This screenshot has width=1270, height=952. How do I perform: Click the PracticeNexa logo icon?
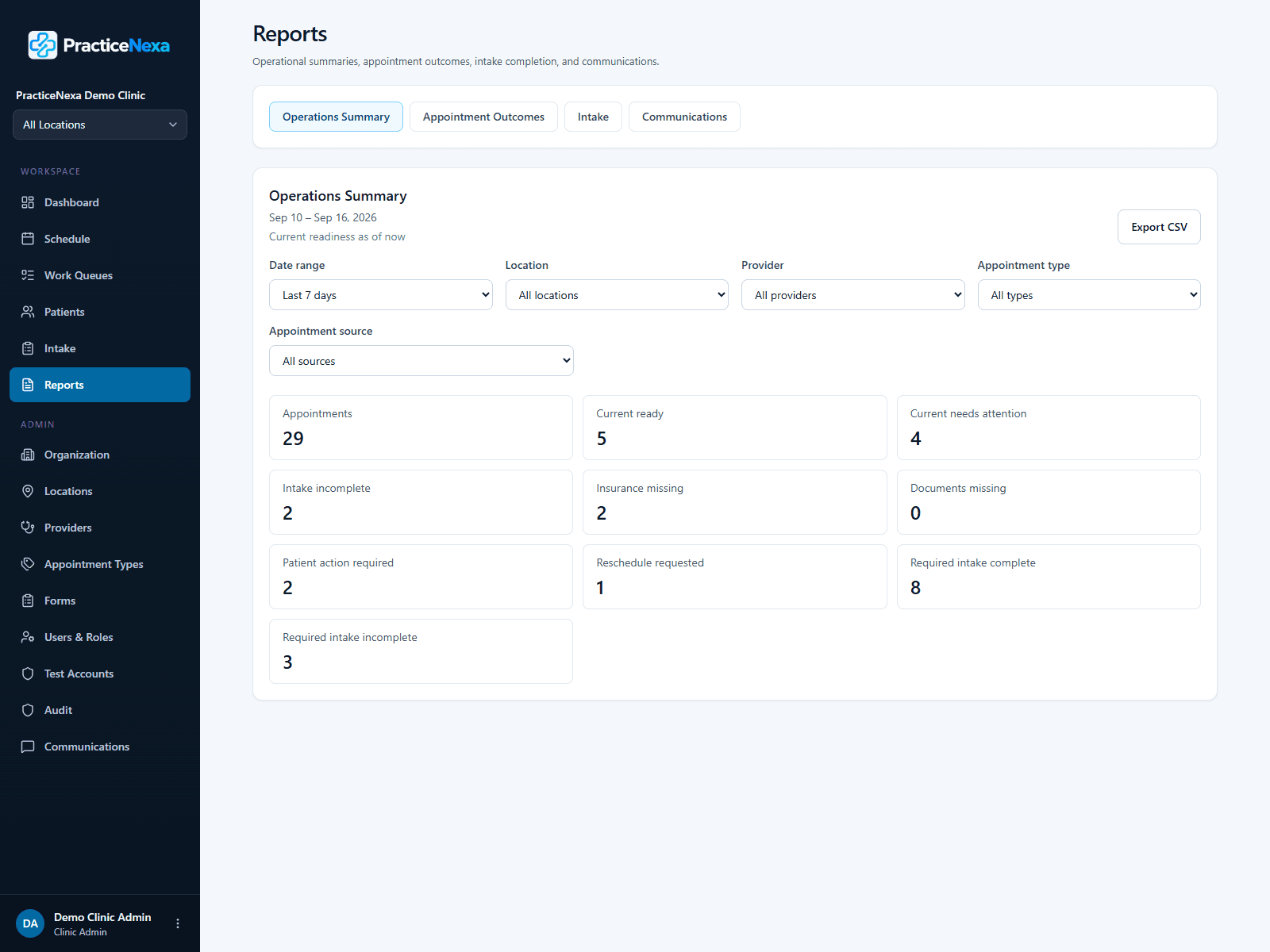(43, 45)
